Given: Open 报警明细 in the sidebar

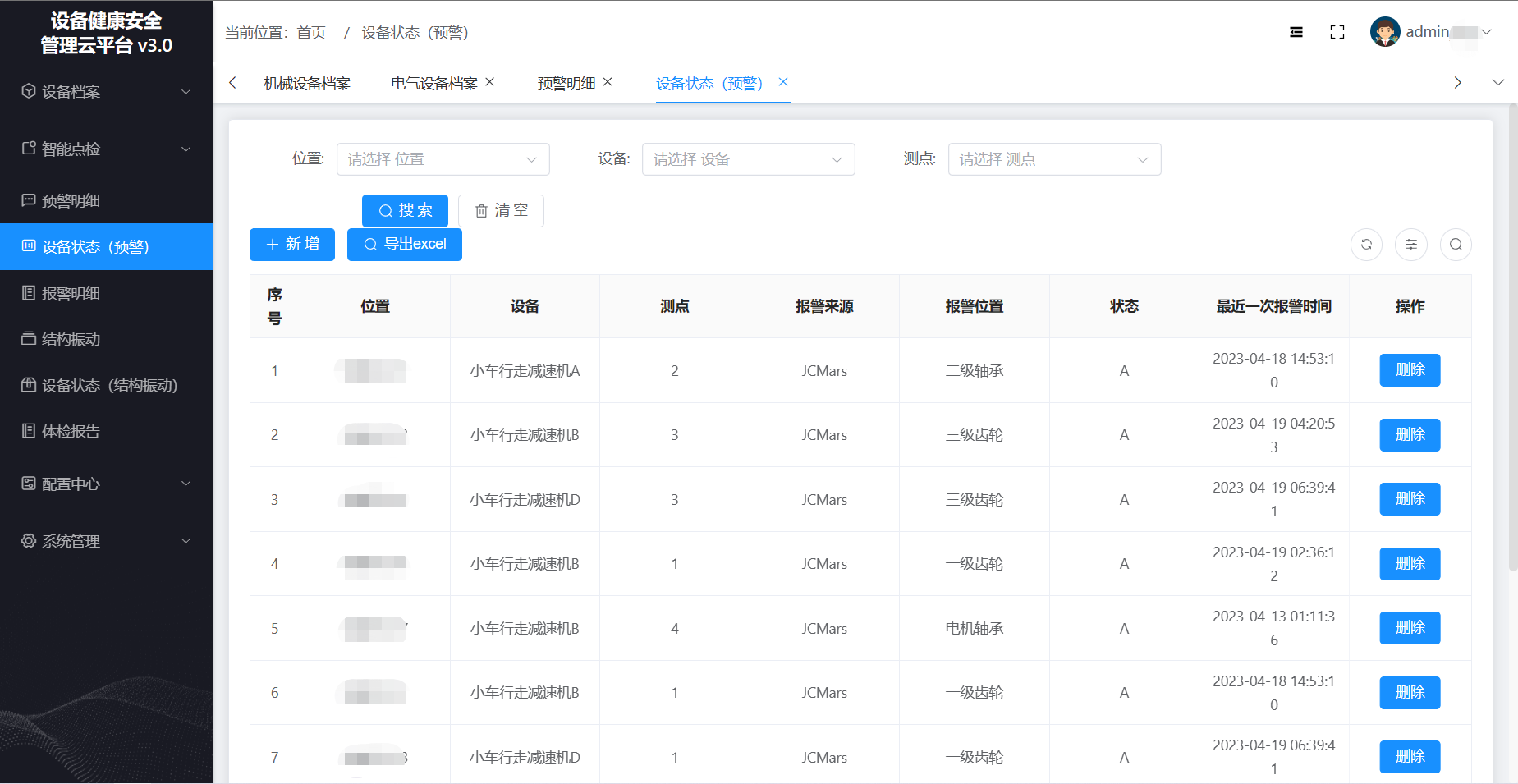Looking at the screenshot, I should click(x=71, y=293).
